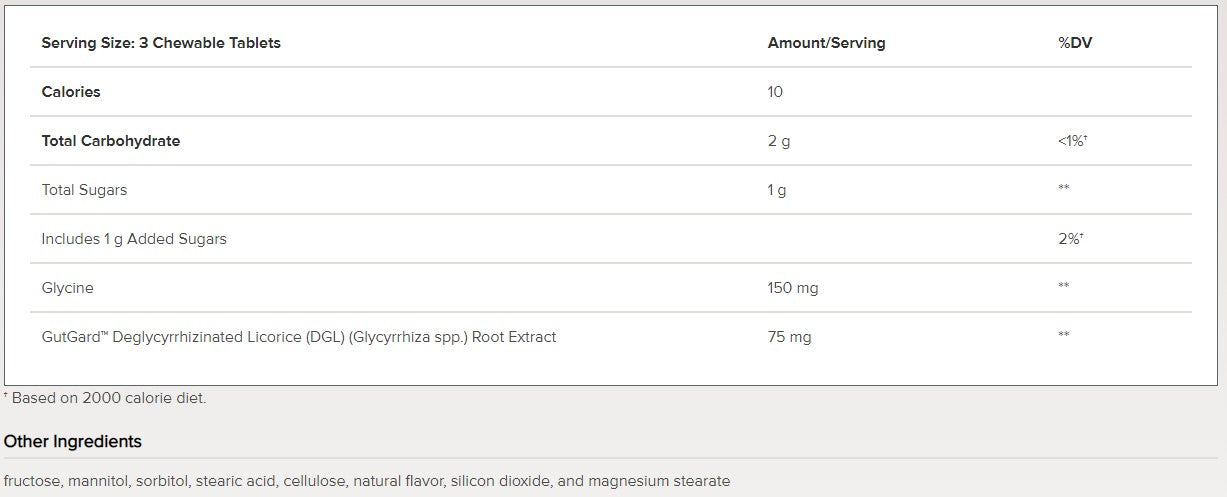
Task: Click the 150 mg Glycine amount
Action: (792, 288)
